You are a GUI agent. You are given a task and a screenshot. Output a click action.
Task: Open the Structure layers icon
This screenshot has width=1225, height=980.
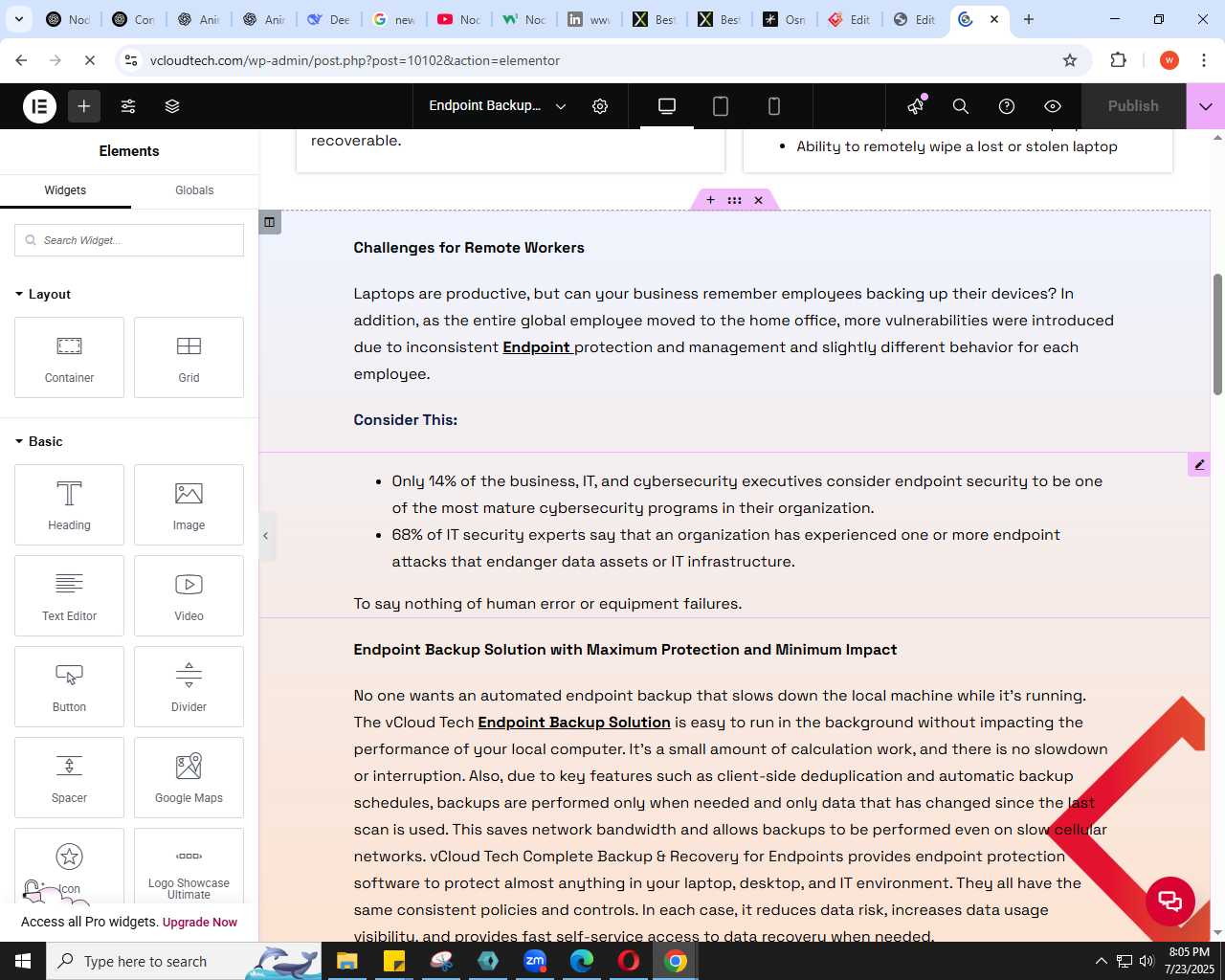click(x=172, y=106)
